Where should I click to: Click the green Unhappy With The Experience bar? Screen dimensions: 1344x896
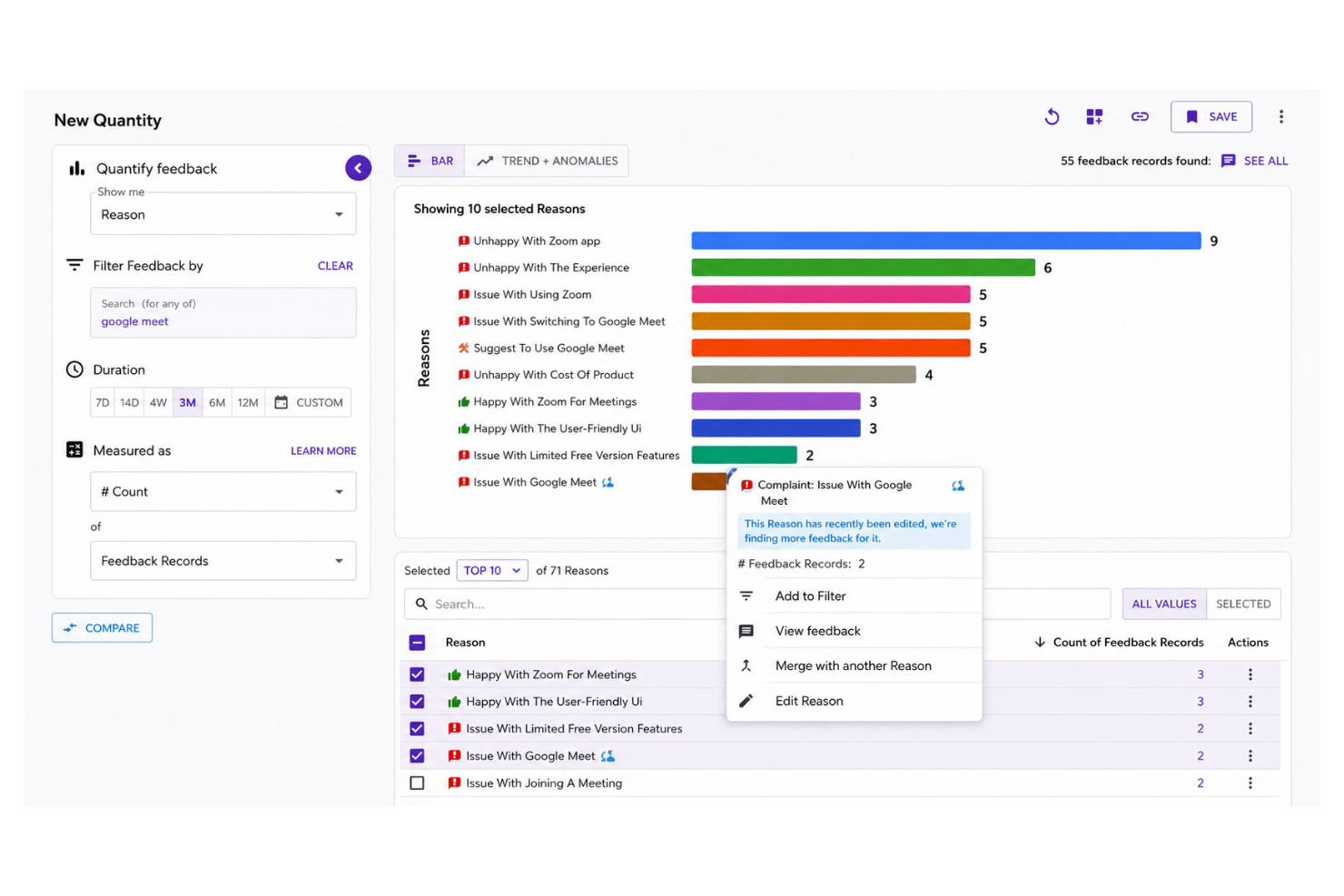pyautogui.click(x=864, y=268)
